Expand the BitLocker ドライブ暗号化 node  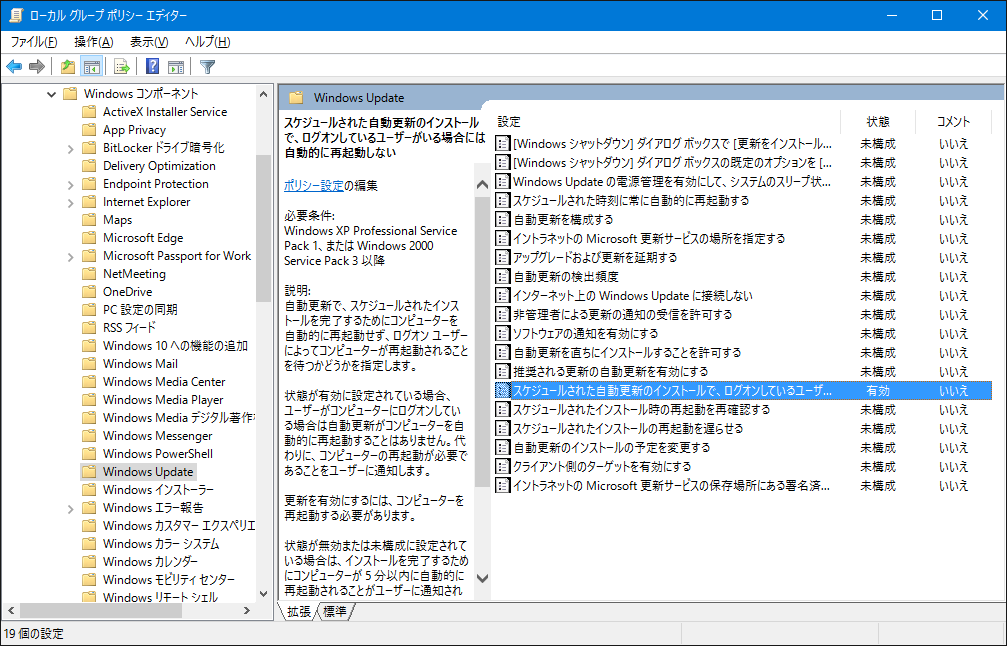pyautogui.click(x=71, y=148)
